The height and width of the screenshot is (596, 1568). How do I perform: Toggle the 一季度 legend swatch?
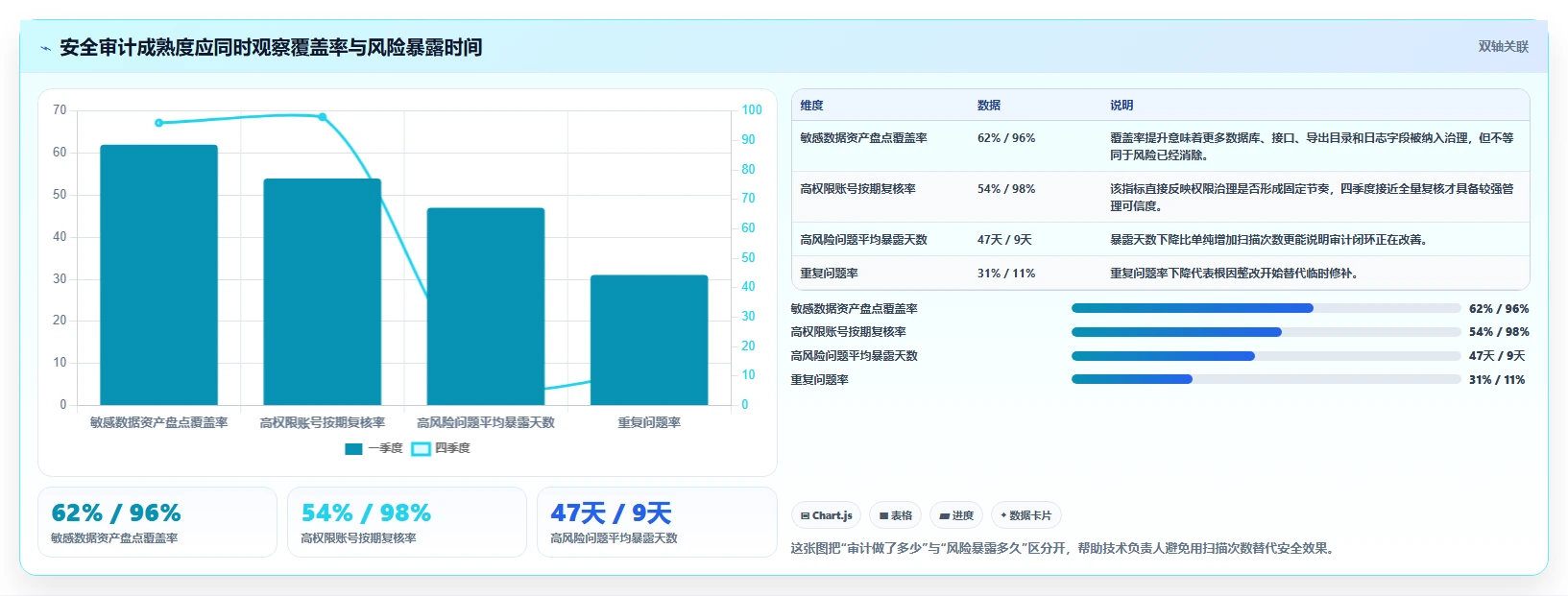pyautogui.click(x=353, y=448)
